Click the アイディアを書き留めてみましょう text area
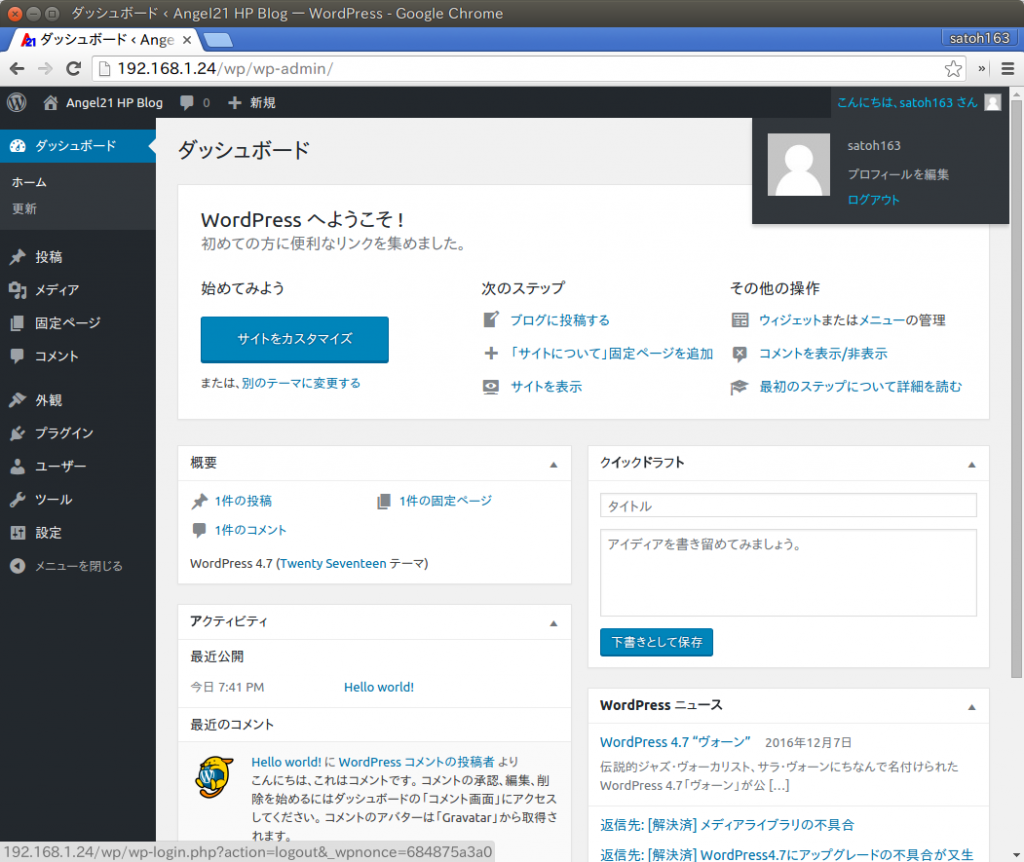1024x862 pixels. click(x=788, y=573)
